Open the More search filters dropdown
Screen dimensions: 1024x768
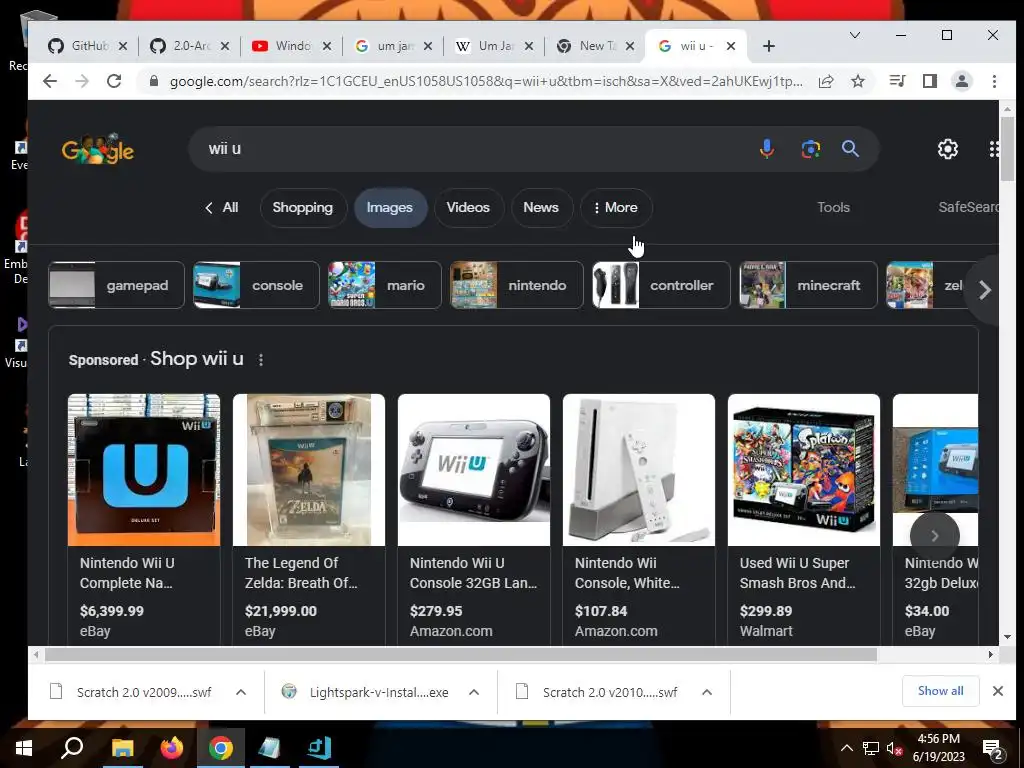coord(616,208)
